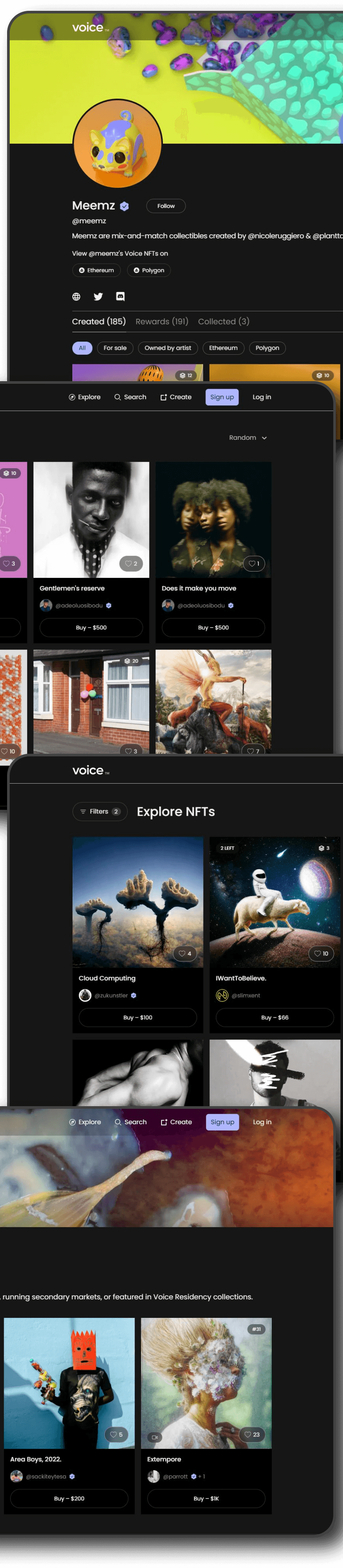Select Polygon chain under View NFTs on

pyautogui.click(x=149, y=270)
